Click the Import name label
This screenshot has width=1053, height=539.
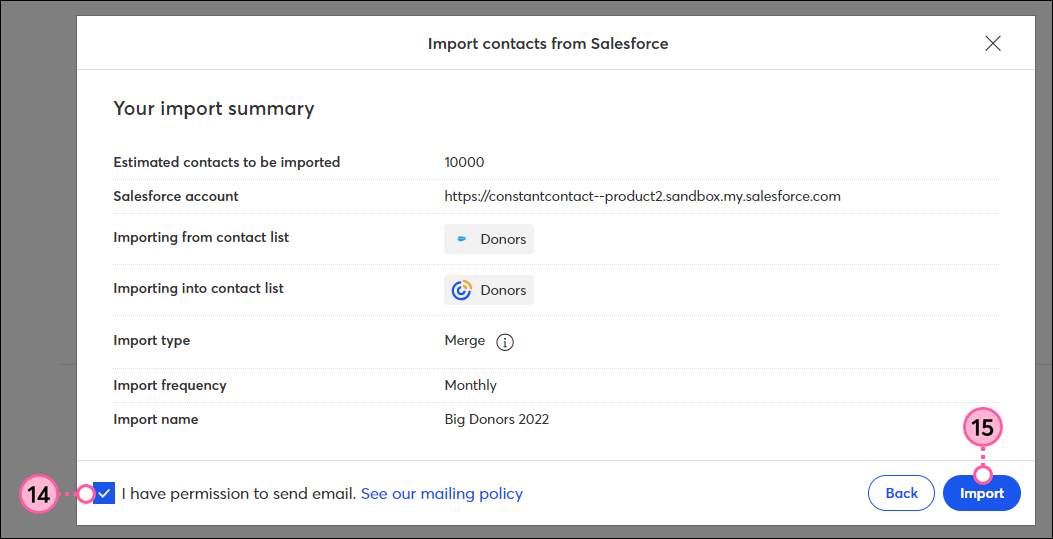[156, 420]
